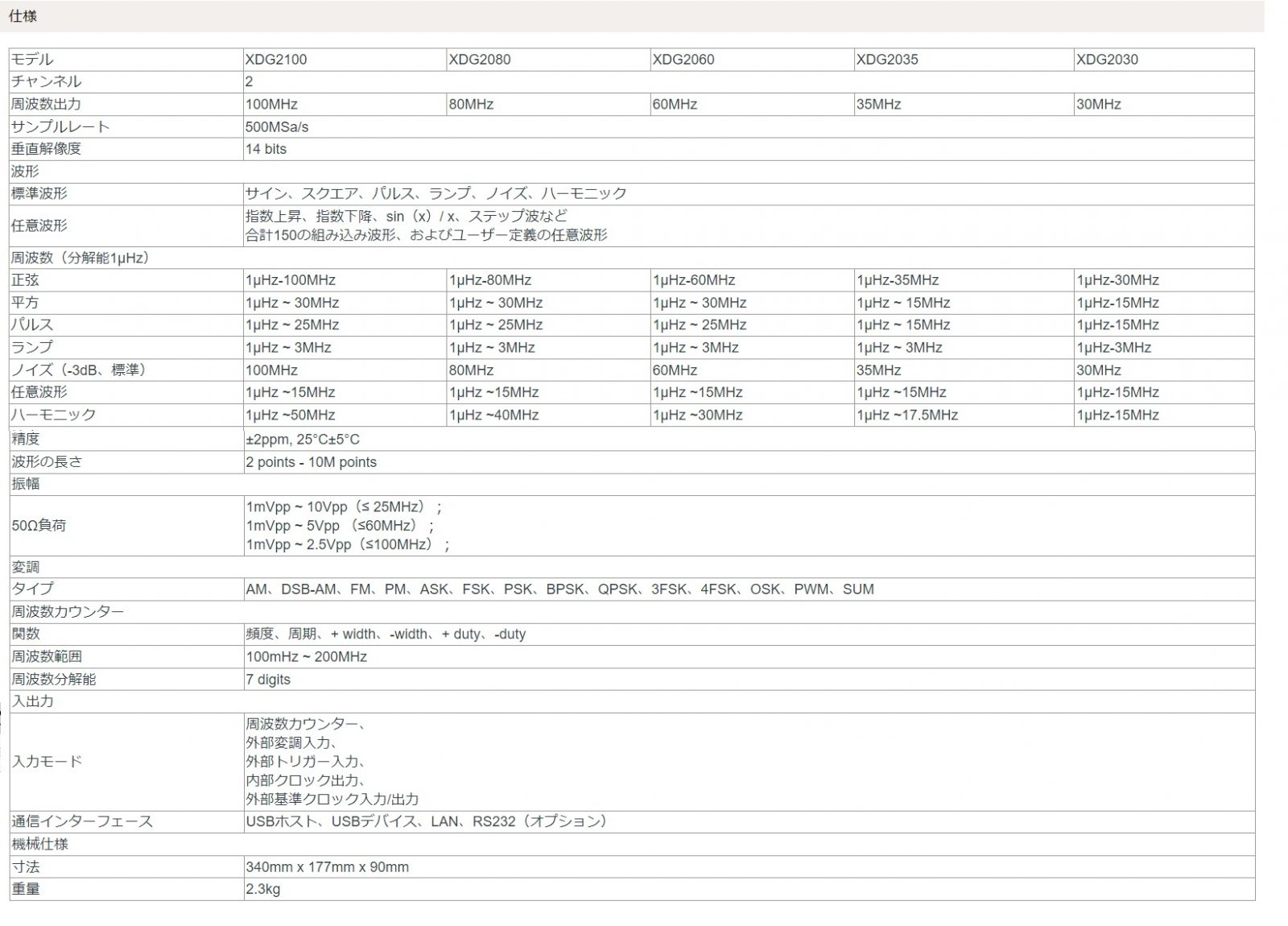Select the 1μHz-100MHz sine frequency cell
Viewport: 1288px width, 926px height.
point(291,280)
